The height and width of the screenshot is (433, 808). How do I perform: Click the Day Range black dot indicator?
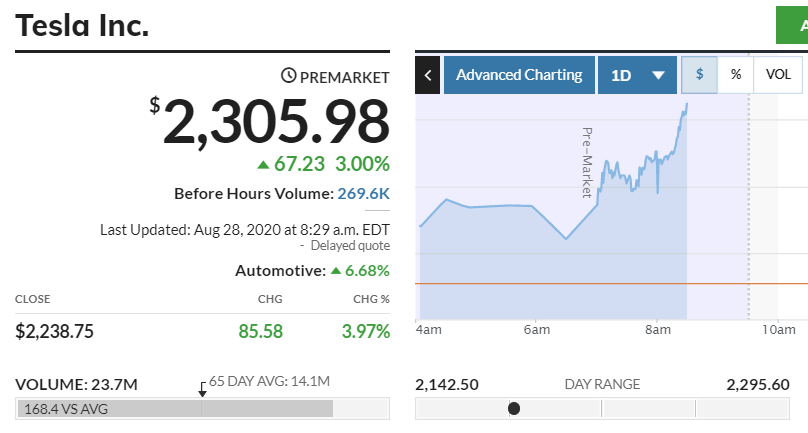click(514, 408)
